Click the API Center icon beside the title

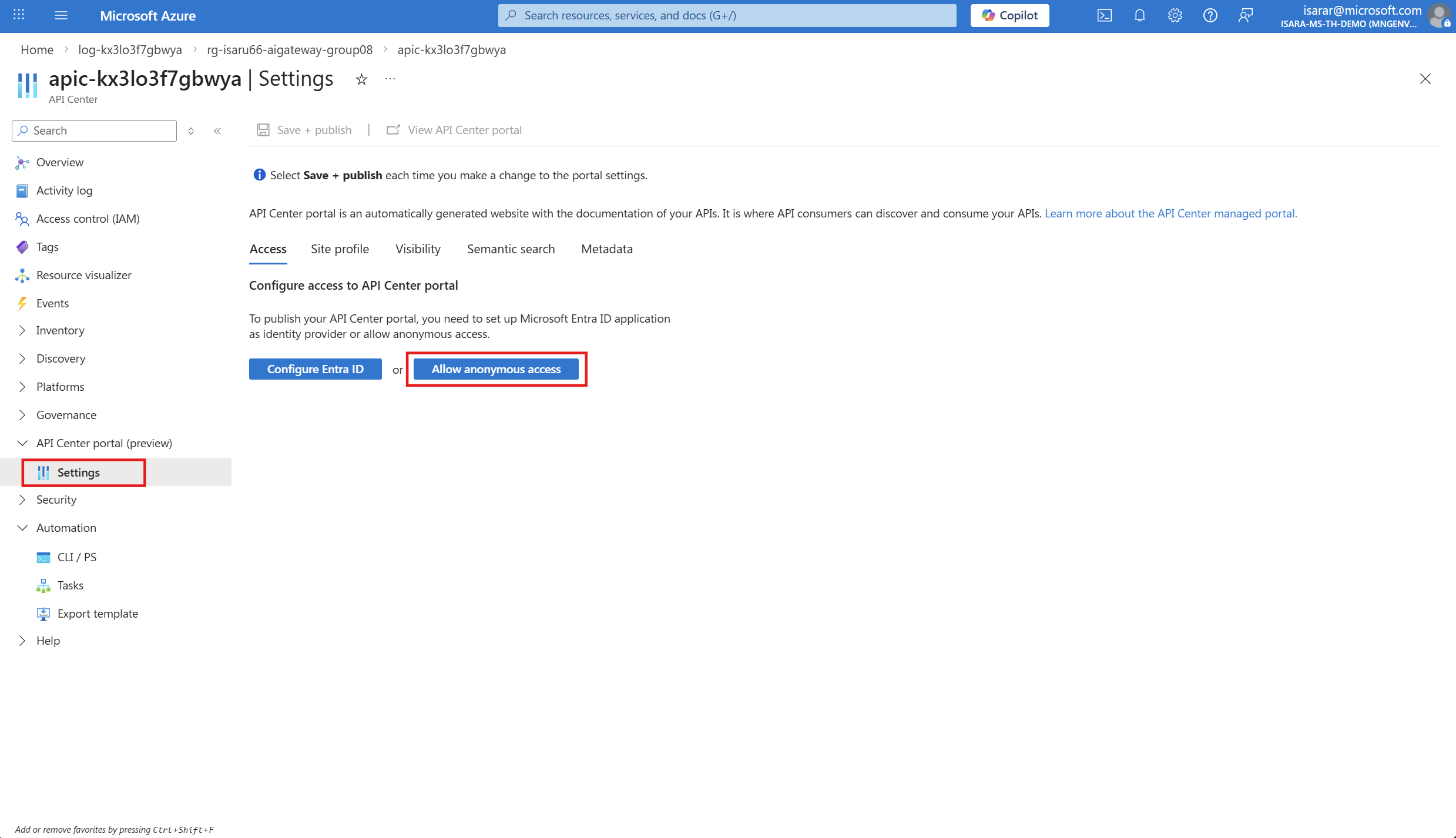(28, 85)
